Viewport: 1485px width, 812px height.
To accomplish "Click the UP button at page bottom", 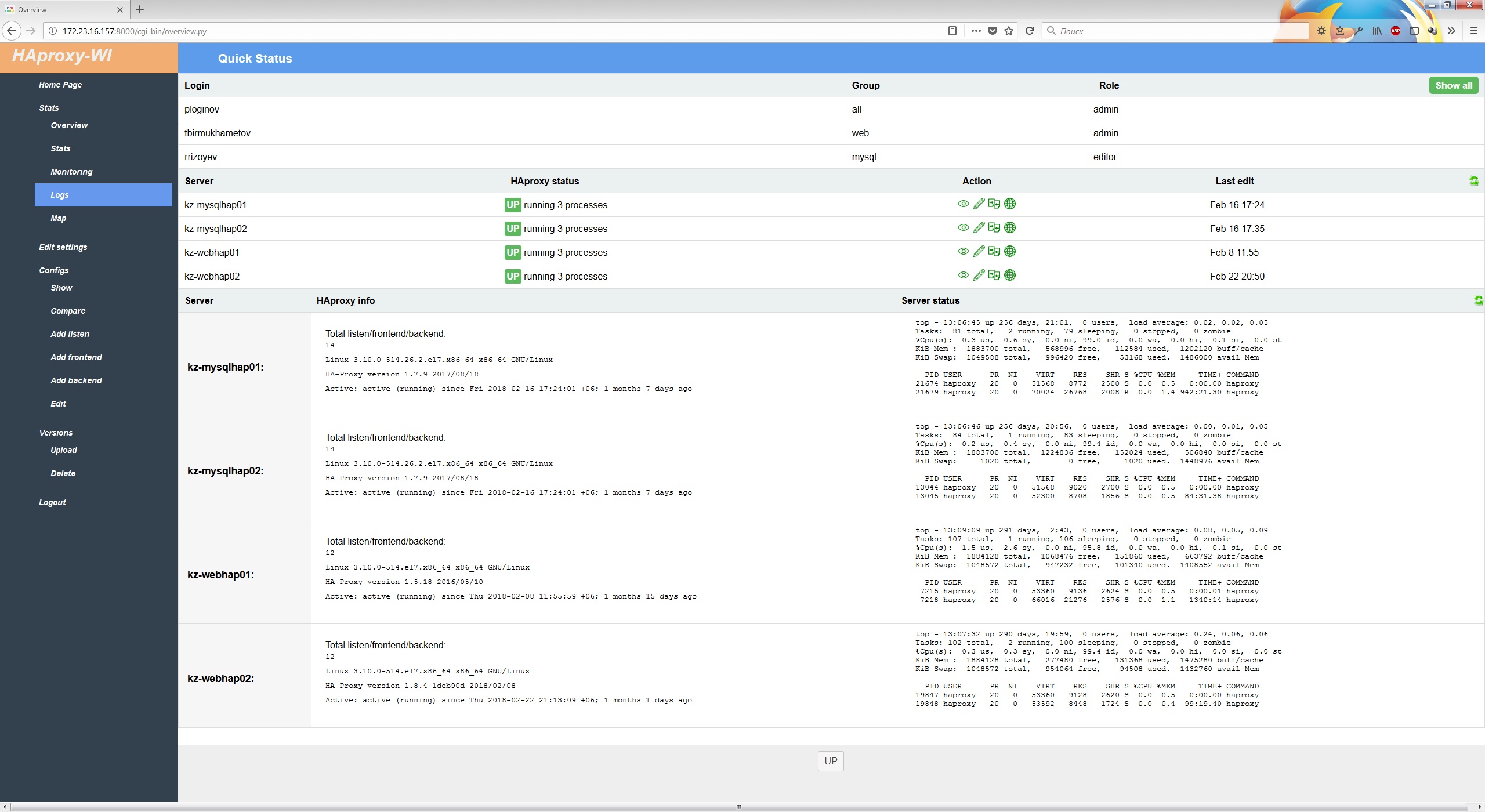I will pos(831,761).
